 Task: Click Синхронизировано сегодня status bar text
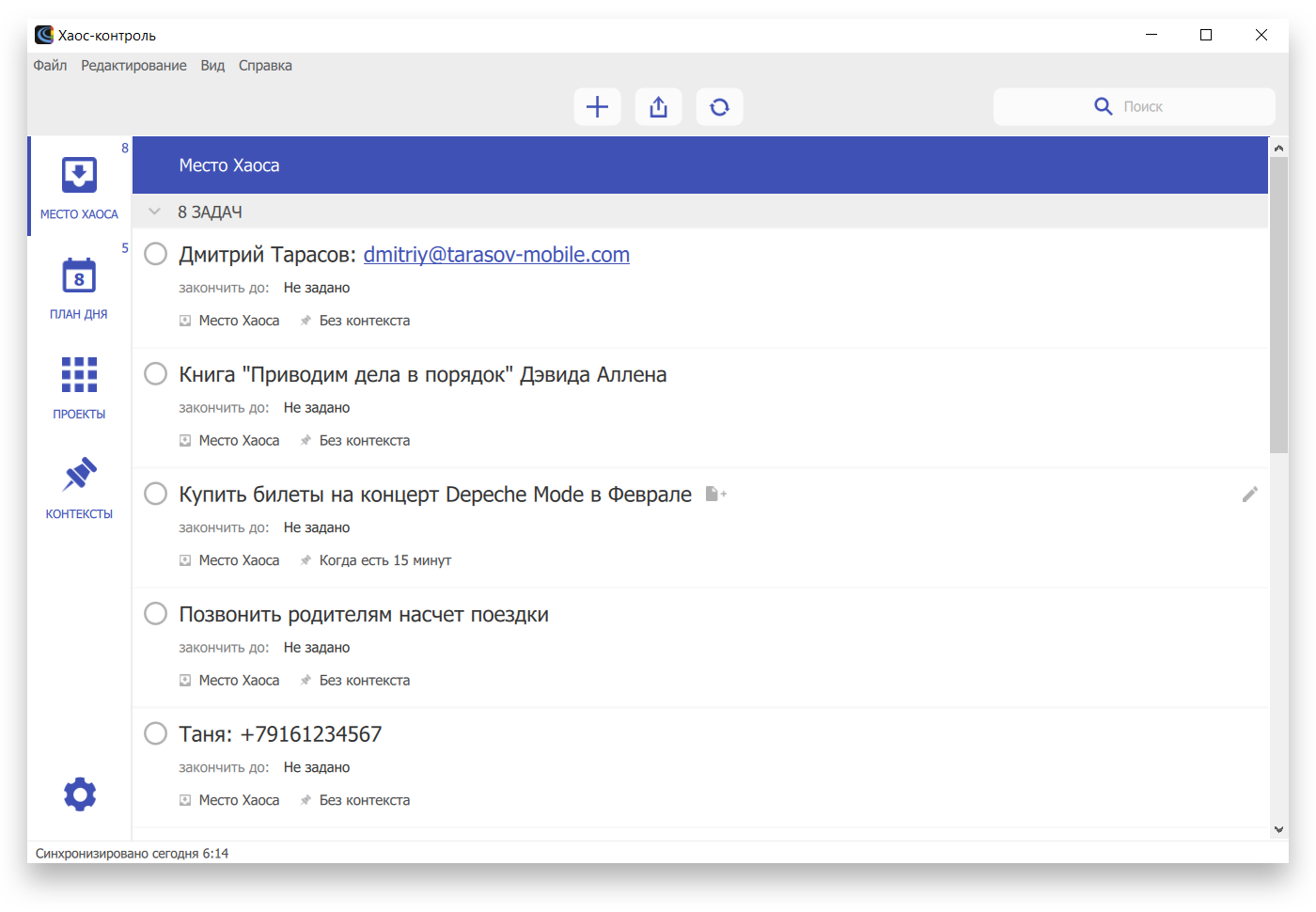pos(132,854)
